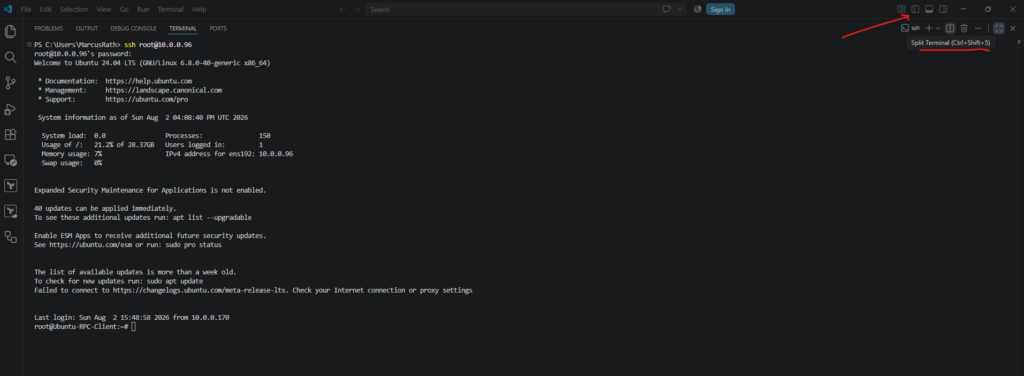Minimize the VS Code window
The height and width of the screenshot is (376, 1024).
click(x=964, y=9)
